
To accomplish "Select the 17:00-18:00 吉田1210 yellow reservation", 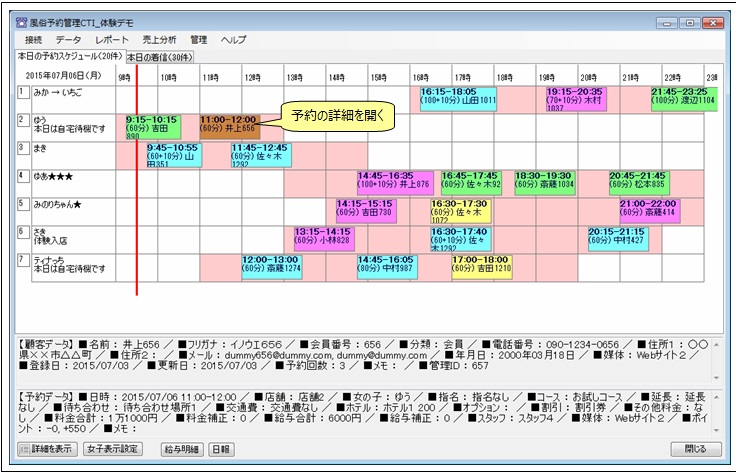I will pyautogui.click(x=482, y=265).
